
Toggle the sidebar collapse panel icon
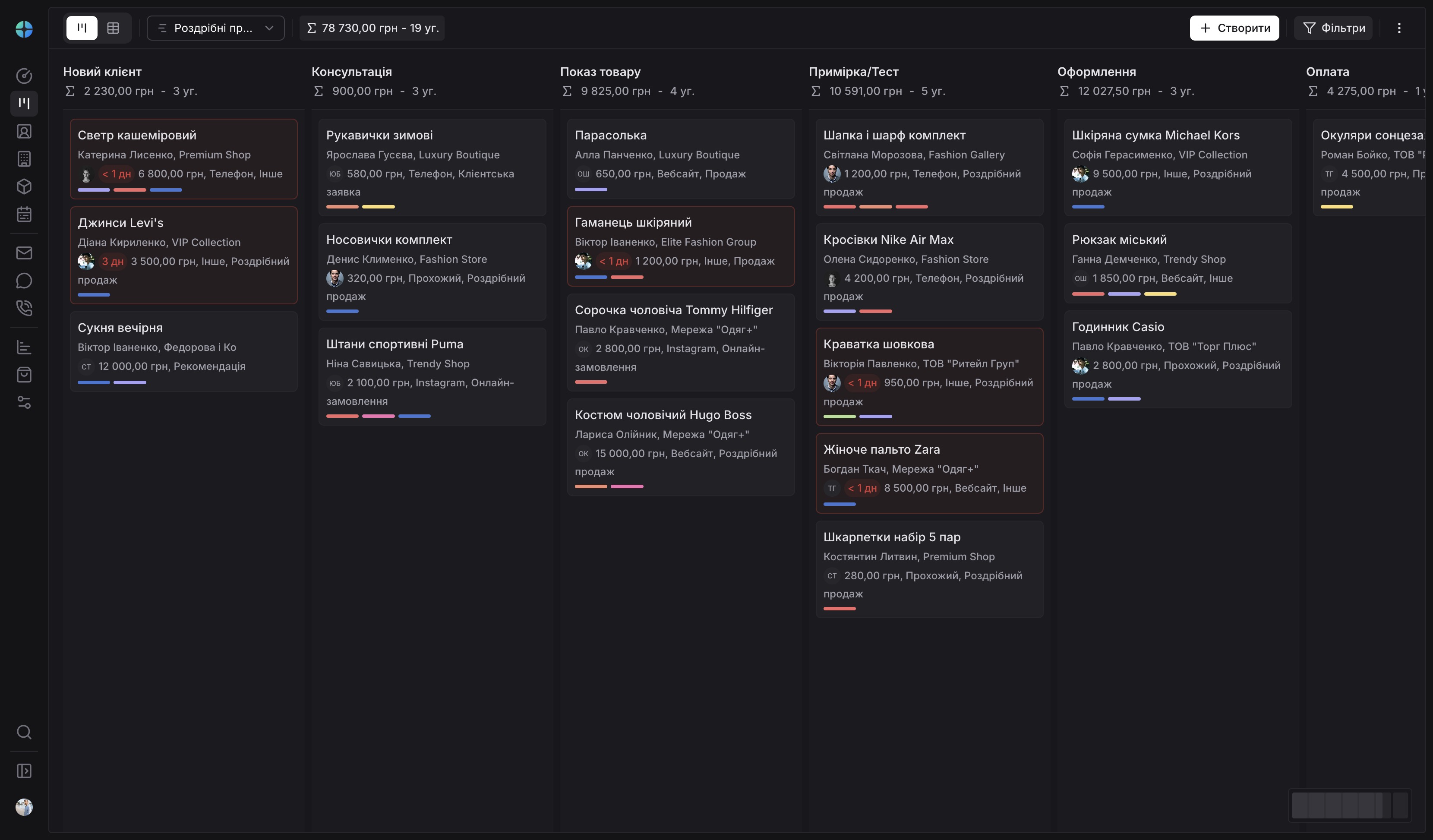click(24, 771)
